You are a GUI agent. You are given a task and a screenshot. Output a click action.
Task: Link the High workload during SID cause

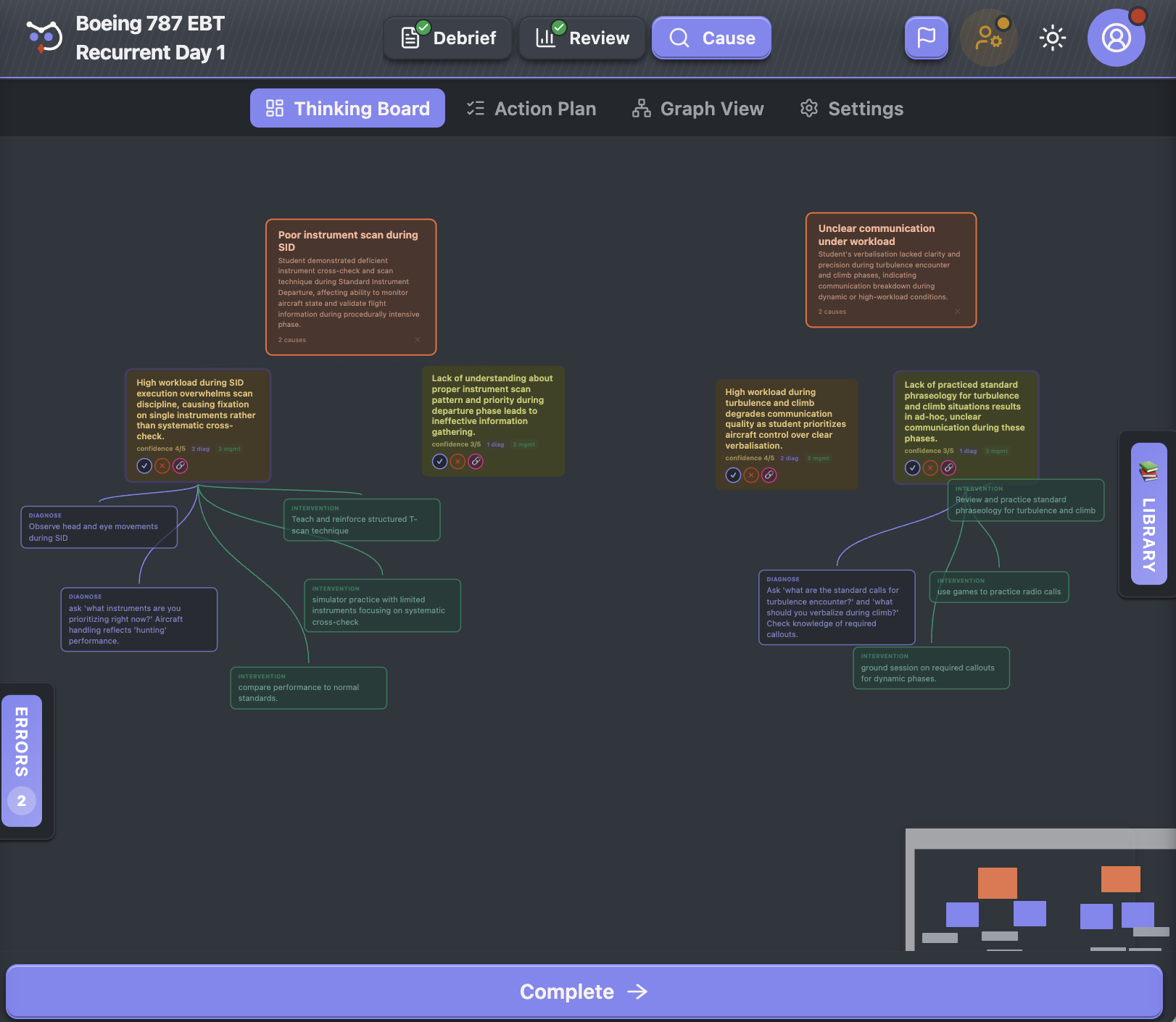point(181,466)
